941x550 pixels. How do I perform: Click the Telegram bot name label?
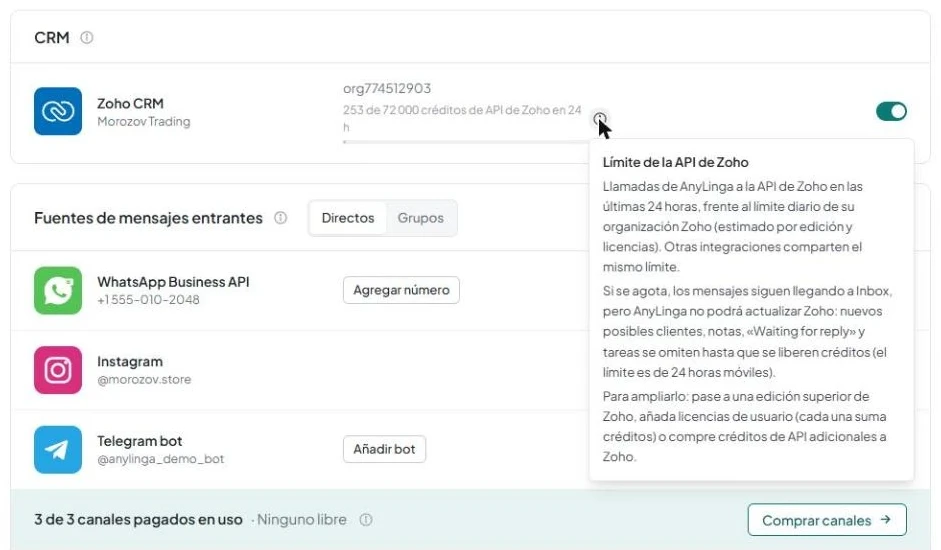tap(140, 441)
